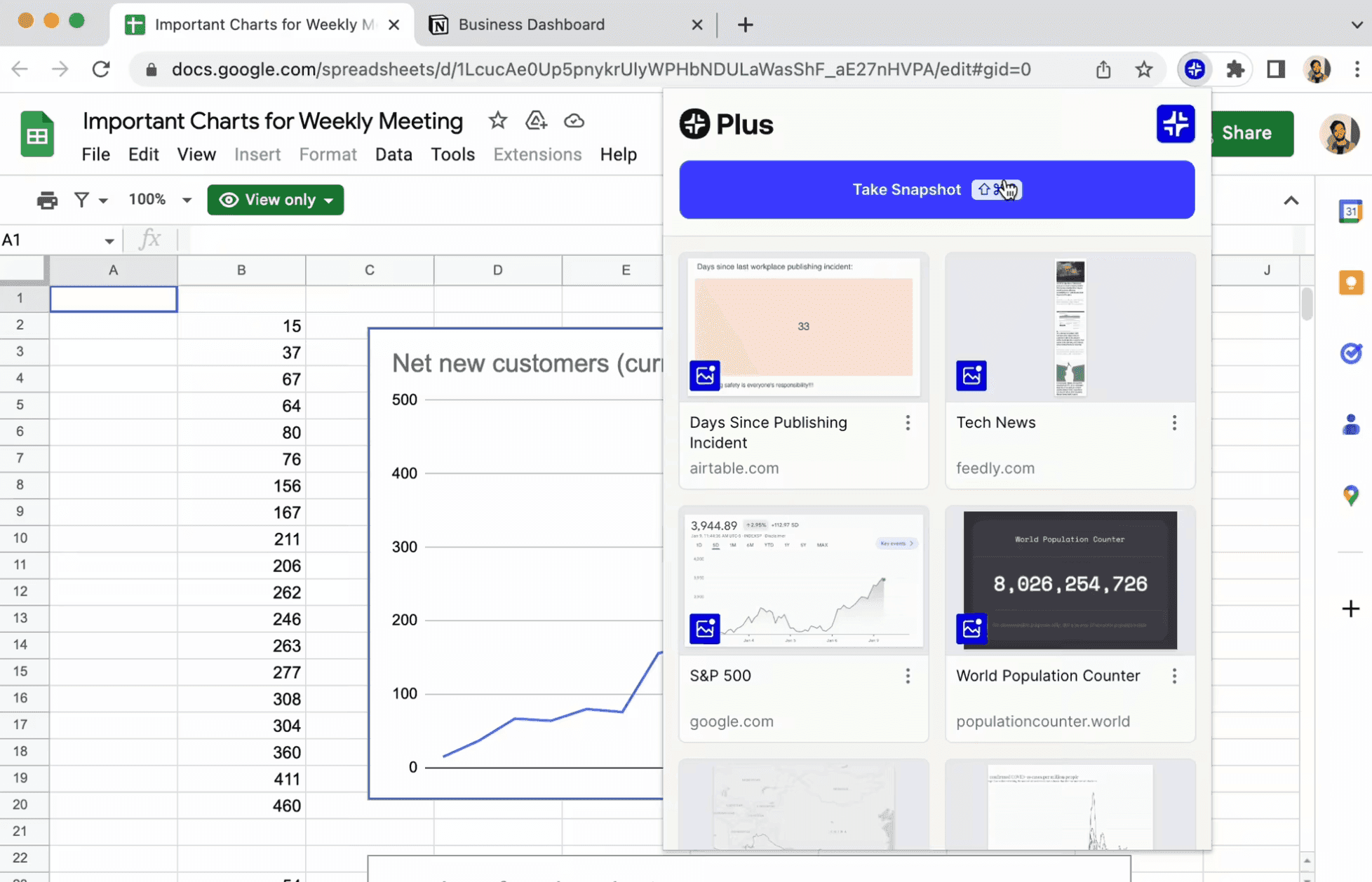1372x882 pixels.
Task: Open the World Population Counter thumbnail
Action: 1070,580
